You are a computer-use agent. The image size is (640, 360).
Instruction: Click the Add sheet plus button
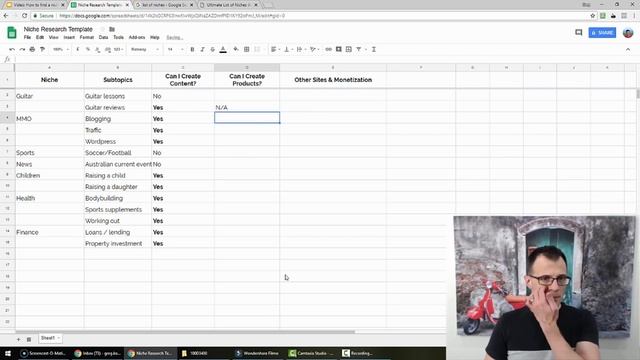tap(18, 339)
